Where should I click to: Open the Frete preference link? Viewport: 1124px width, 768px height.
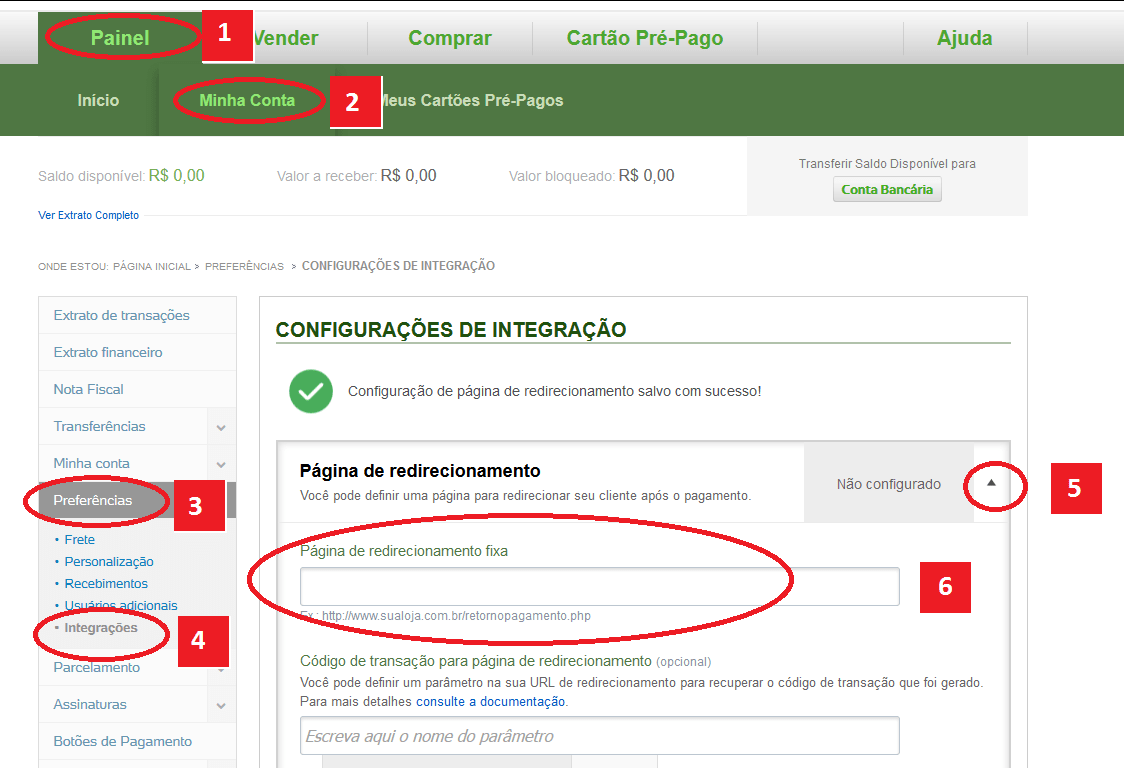tap(79, 539)
